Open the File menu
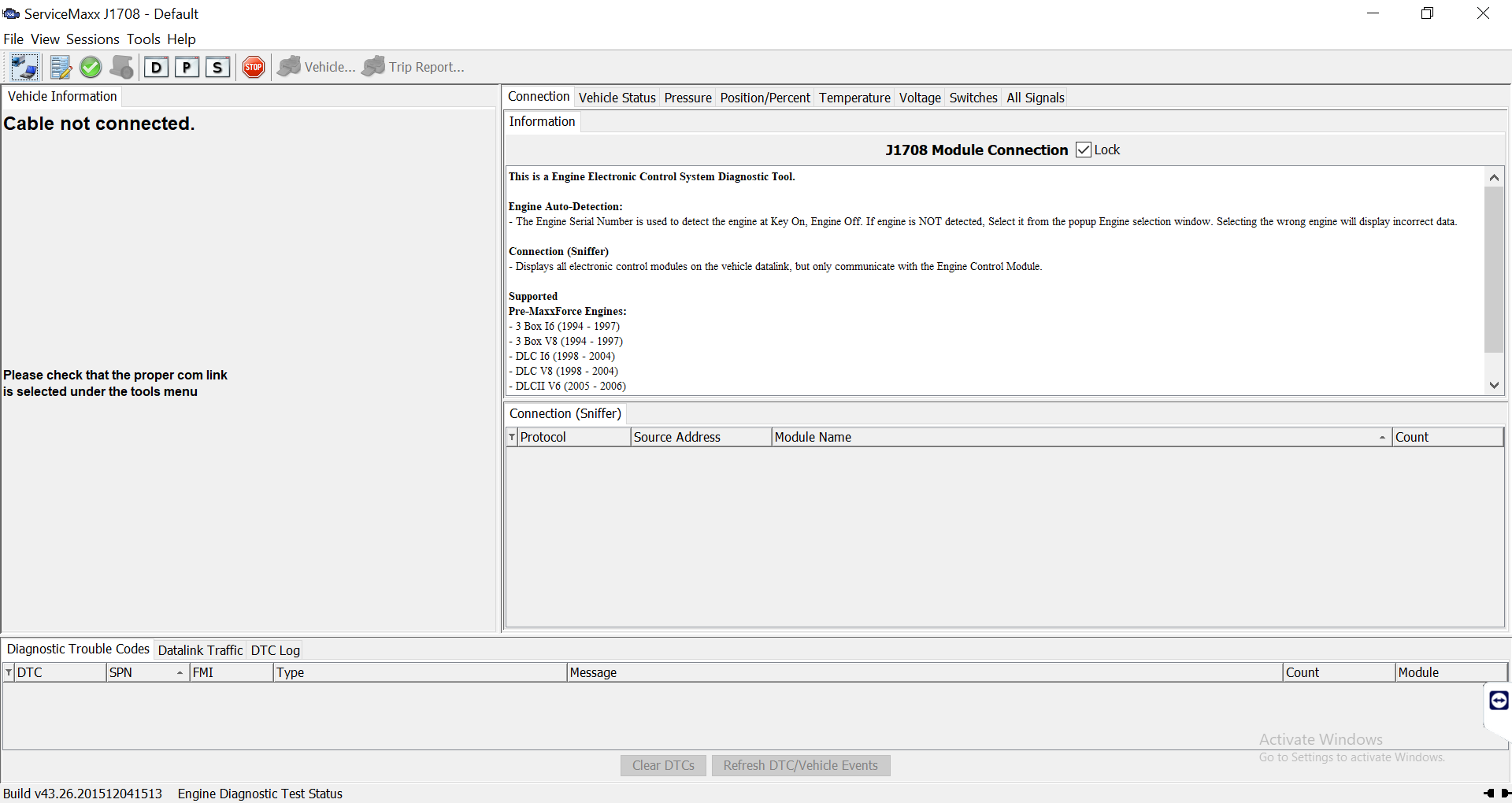Screen dimensions: 1512x803 pos(13,39)
